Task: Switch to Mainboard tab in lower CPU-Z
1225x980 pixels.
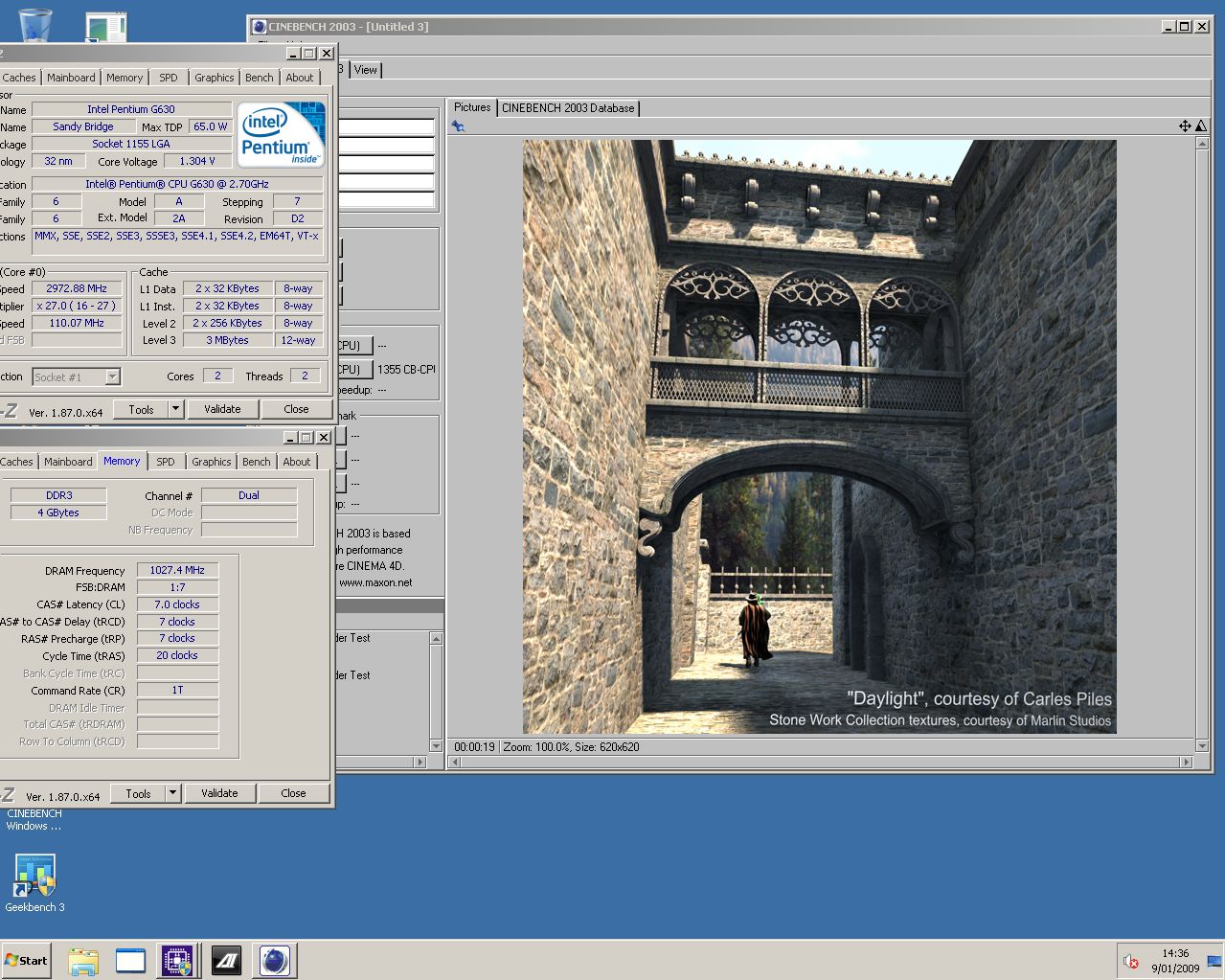Action: (69, 462)
